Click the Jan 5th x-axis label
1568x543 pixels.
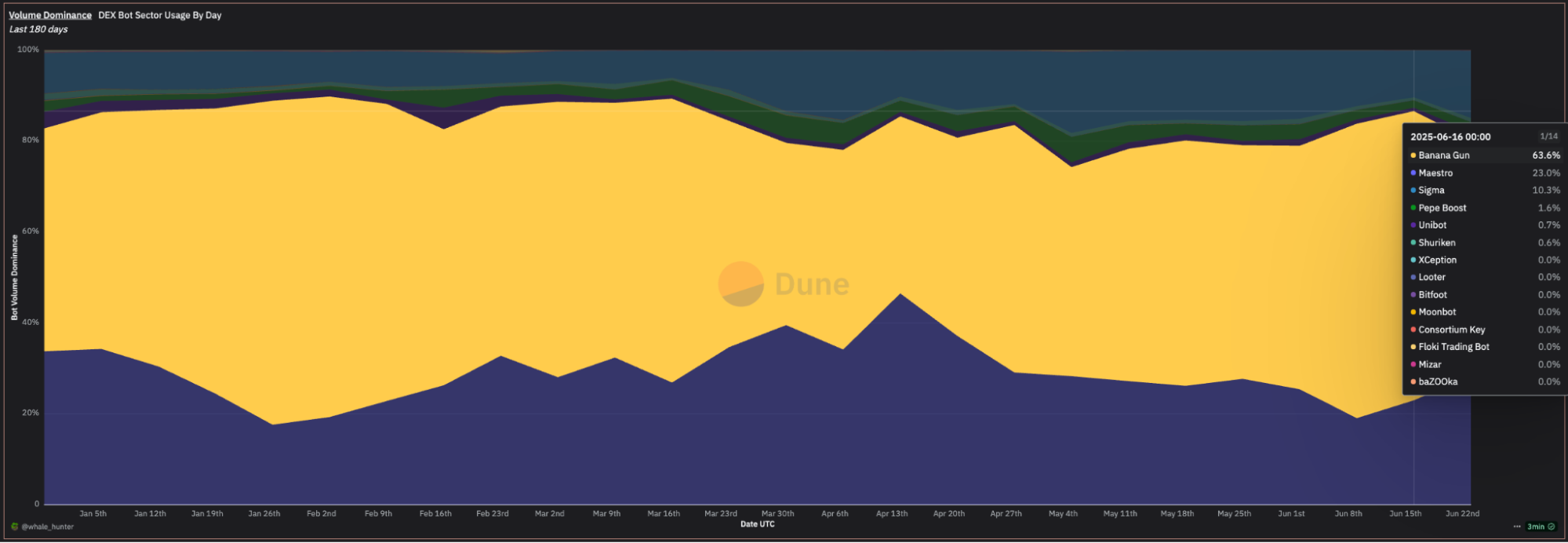[x=93, y=513]
